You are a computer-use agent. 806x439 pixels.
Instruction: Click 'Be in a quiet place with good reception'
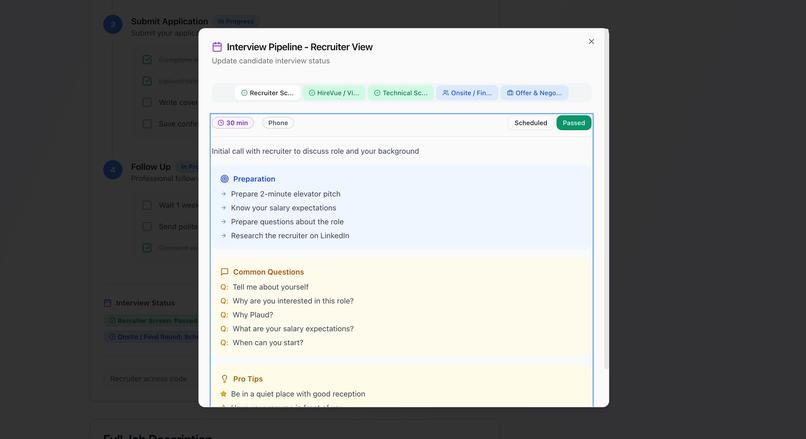(298, 394)
